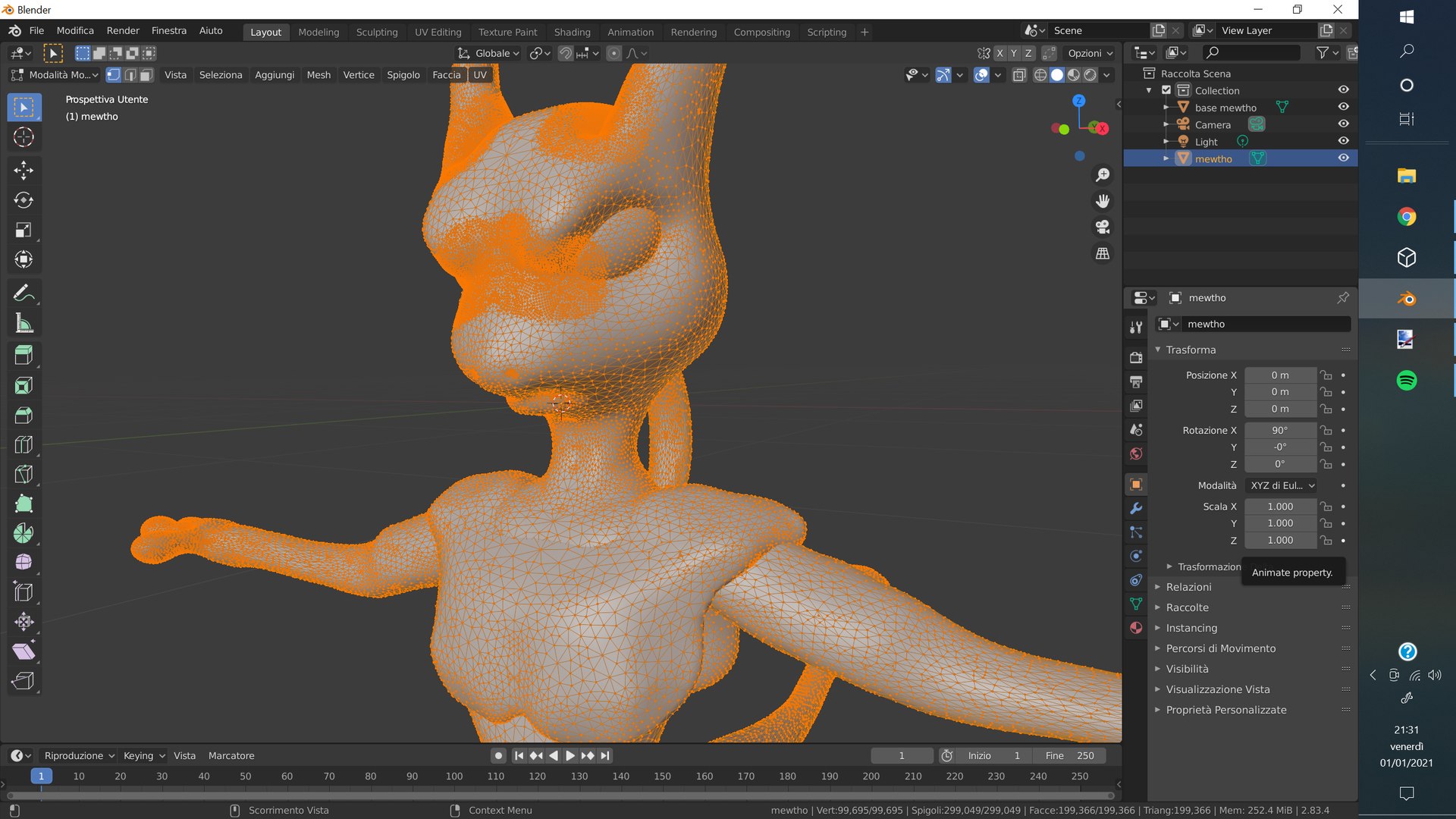Viewport: 1456px width, 819px height.
Task: Open the Modalità mode dropdown
Action: (x=54, y=75)
